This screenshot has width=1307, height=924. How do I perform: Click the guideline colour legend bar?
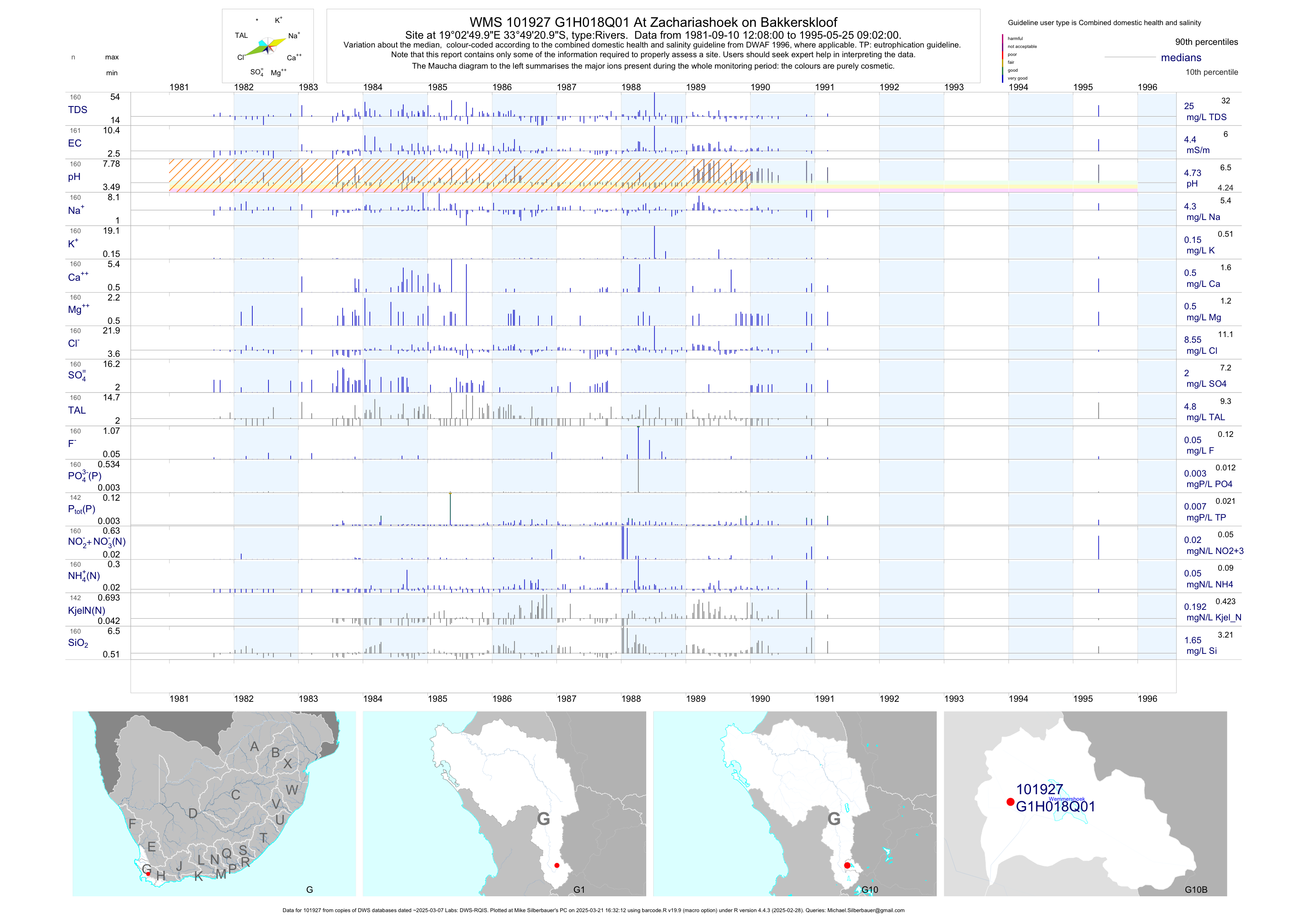click(x=1002, y=58)
